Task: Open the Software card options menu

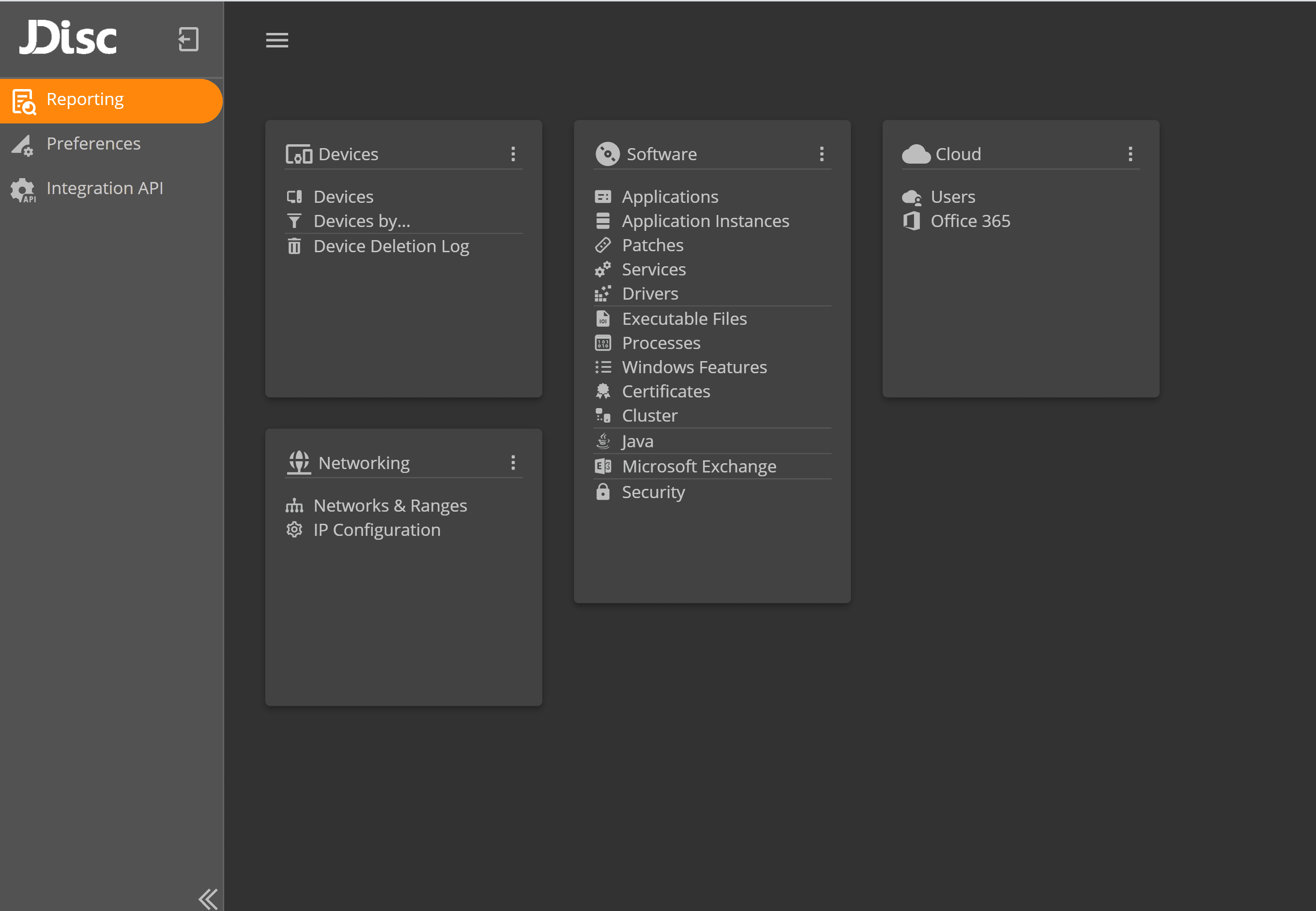Action: pos(822,153)
